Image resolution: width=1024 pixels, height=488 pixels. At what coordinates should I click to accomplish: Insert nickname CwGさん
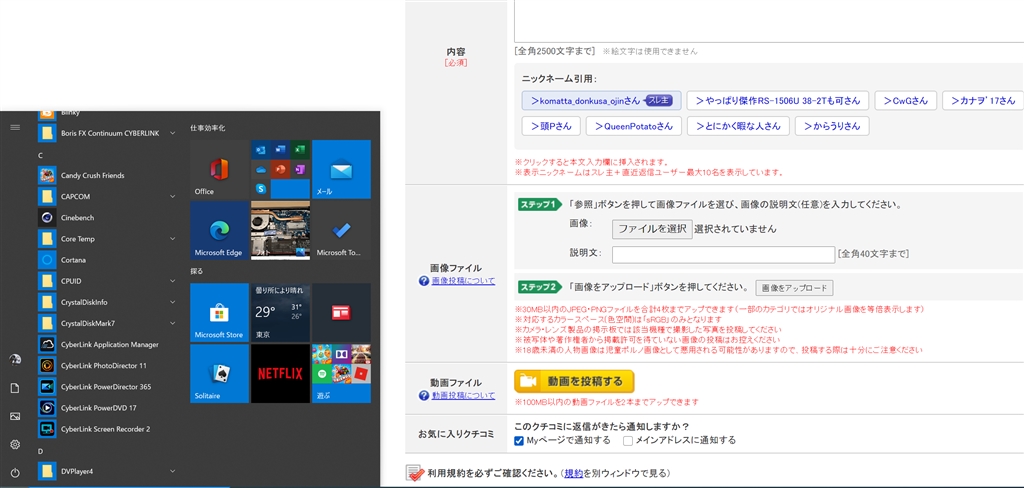906,101
